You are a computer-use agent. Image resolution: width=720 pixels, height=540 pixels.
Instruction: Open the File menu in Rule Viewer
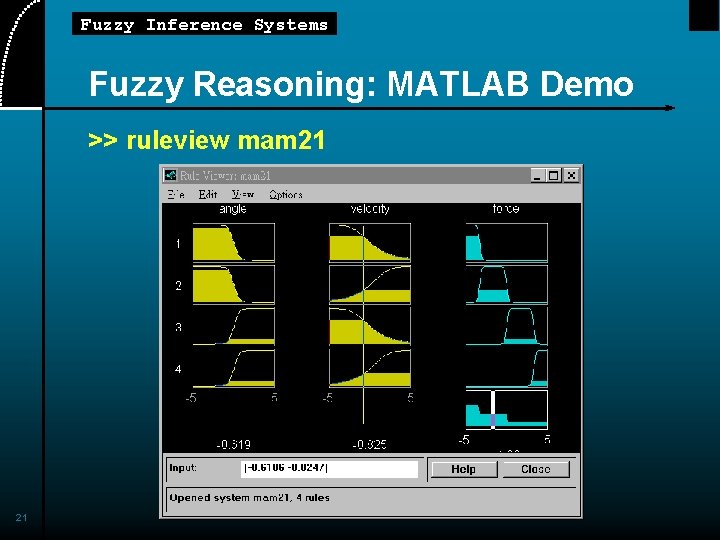[176, 195]
